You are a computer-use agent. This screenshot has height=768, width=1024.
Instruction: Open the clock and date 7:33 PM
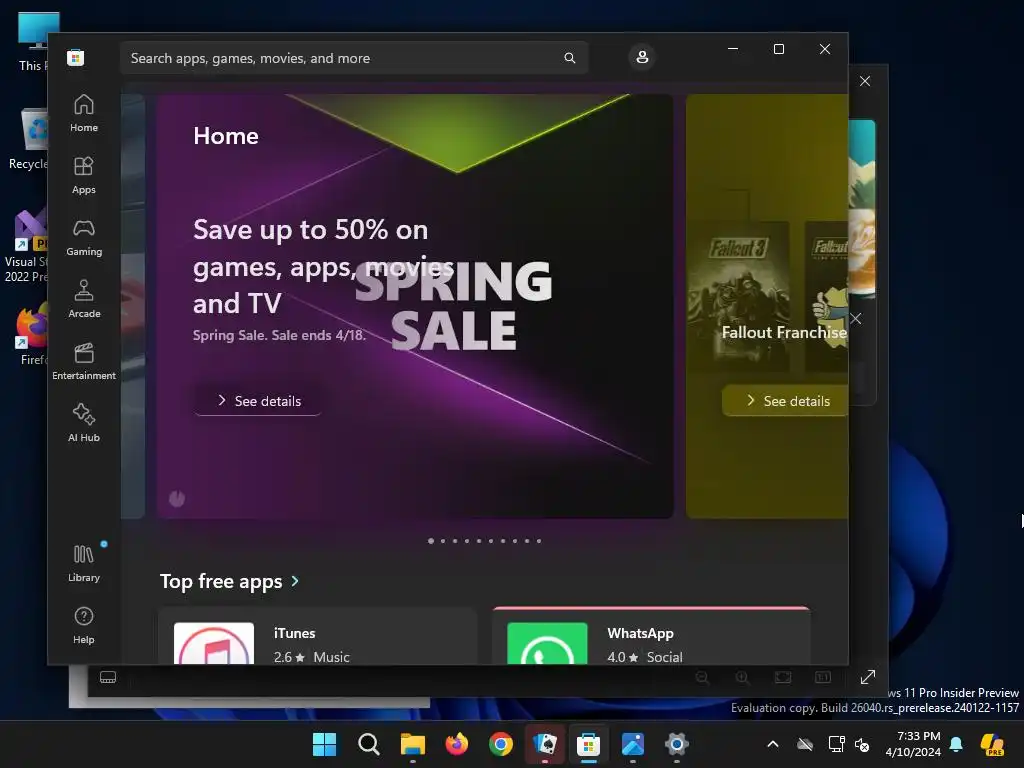point(913,744)
